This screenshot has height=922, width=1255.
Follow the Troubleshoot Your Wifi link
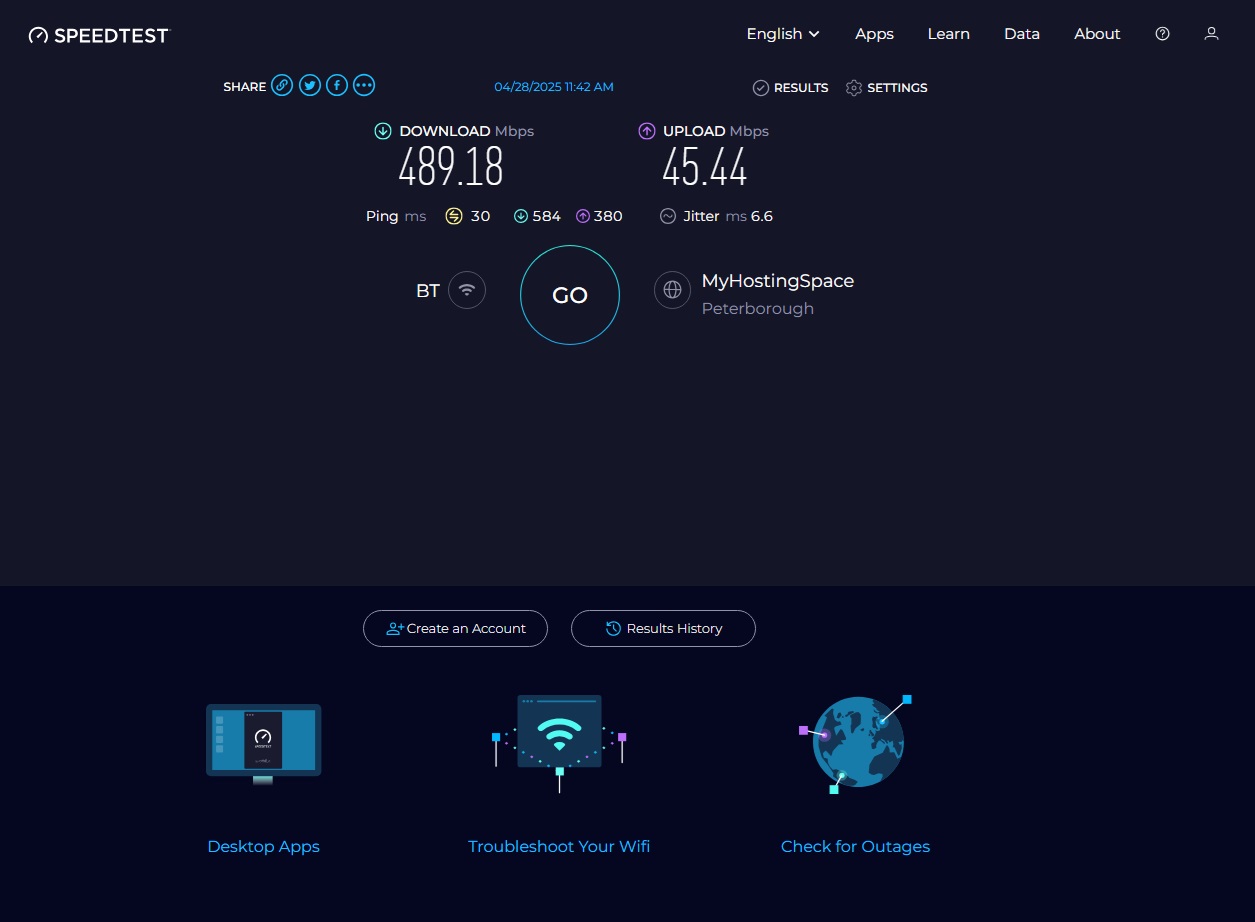click(x=559, y=846)
